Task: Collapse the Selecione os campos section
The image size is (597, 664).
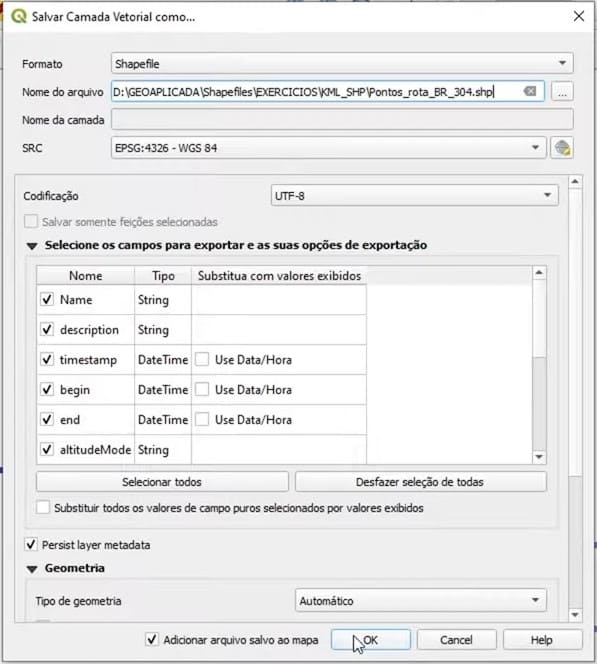Action: point(32,246)
